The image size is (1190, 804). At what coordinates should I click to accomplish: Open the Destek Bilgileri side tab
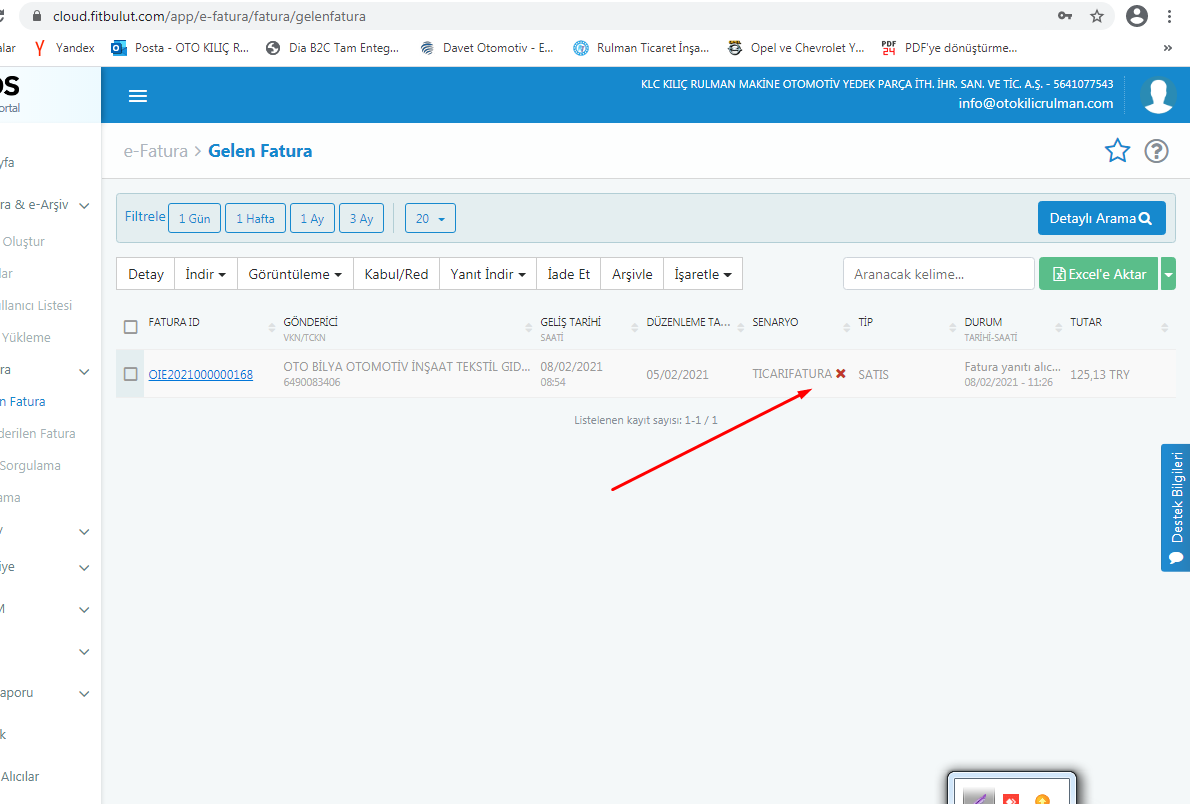(x=1176, y=507)
